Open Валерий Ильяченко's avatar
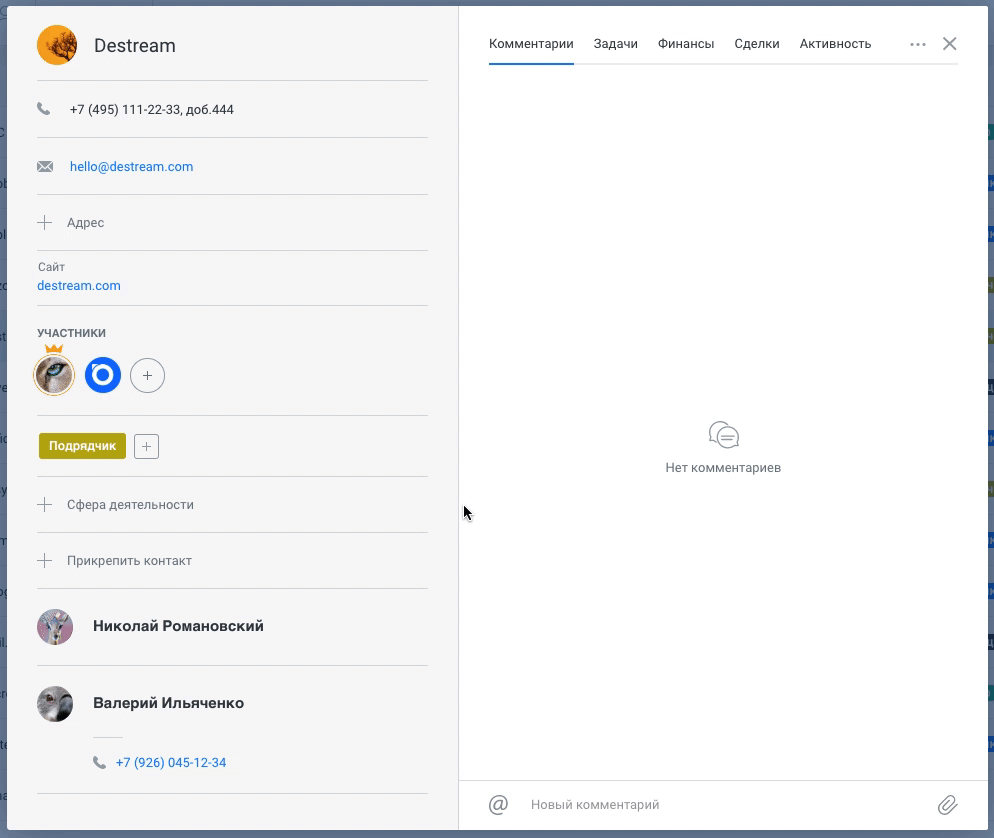Image resolution: width=994 pixels, height=838 pixels. [55, 704]
